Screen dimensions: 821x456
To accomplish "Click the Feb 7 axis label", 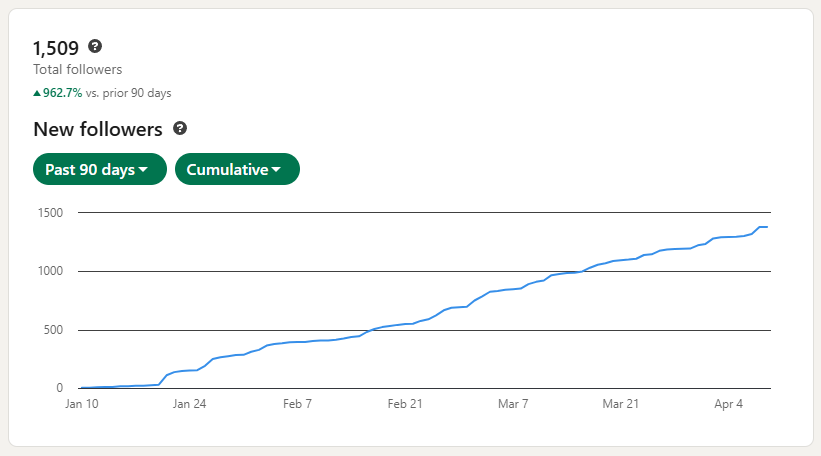I will coord(297,405).
